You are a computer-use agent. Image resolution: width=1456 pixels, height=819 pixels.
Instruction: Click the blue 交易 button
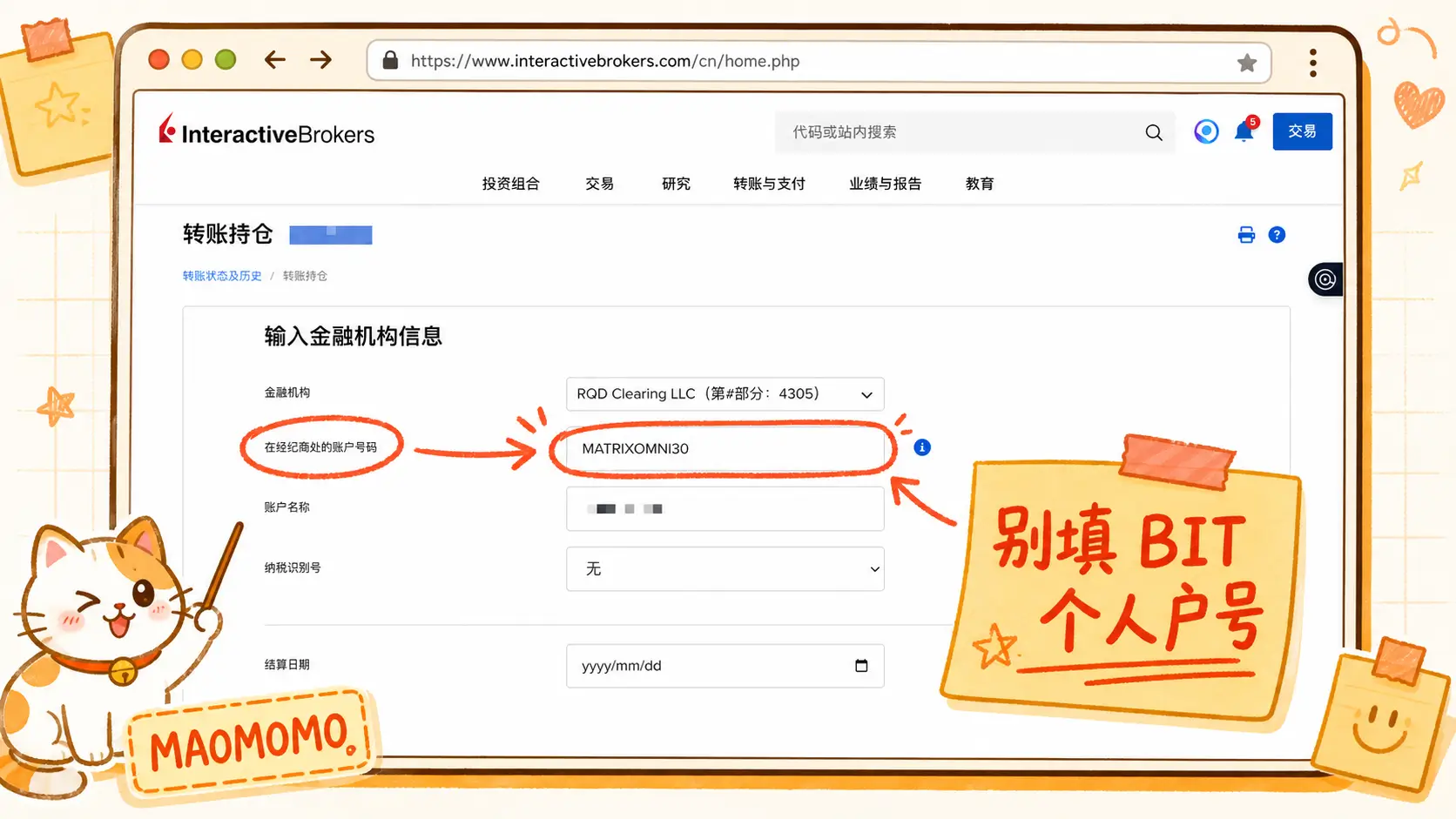tap(1302, 131)
